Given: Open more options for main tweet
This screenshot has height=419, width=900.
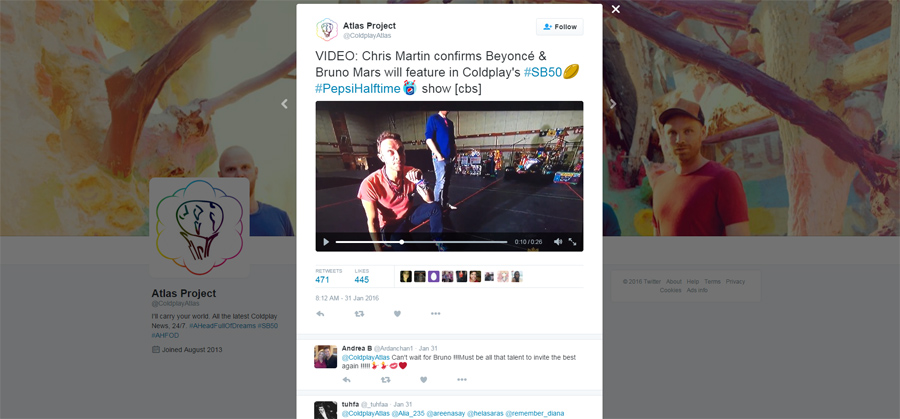Looking at the screenshot, I should pyautogui.click(x=435, y=314).
